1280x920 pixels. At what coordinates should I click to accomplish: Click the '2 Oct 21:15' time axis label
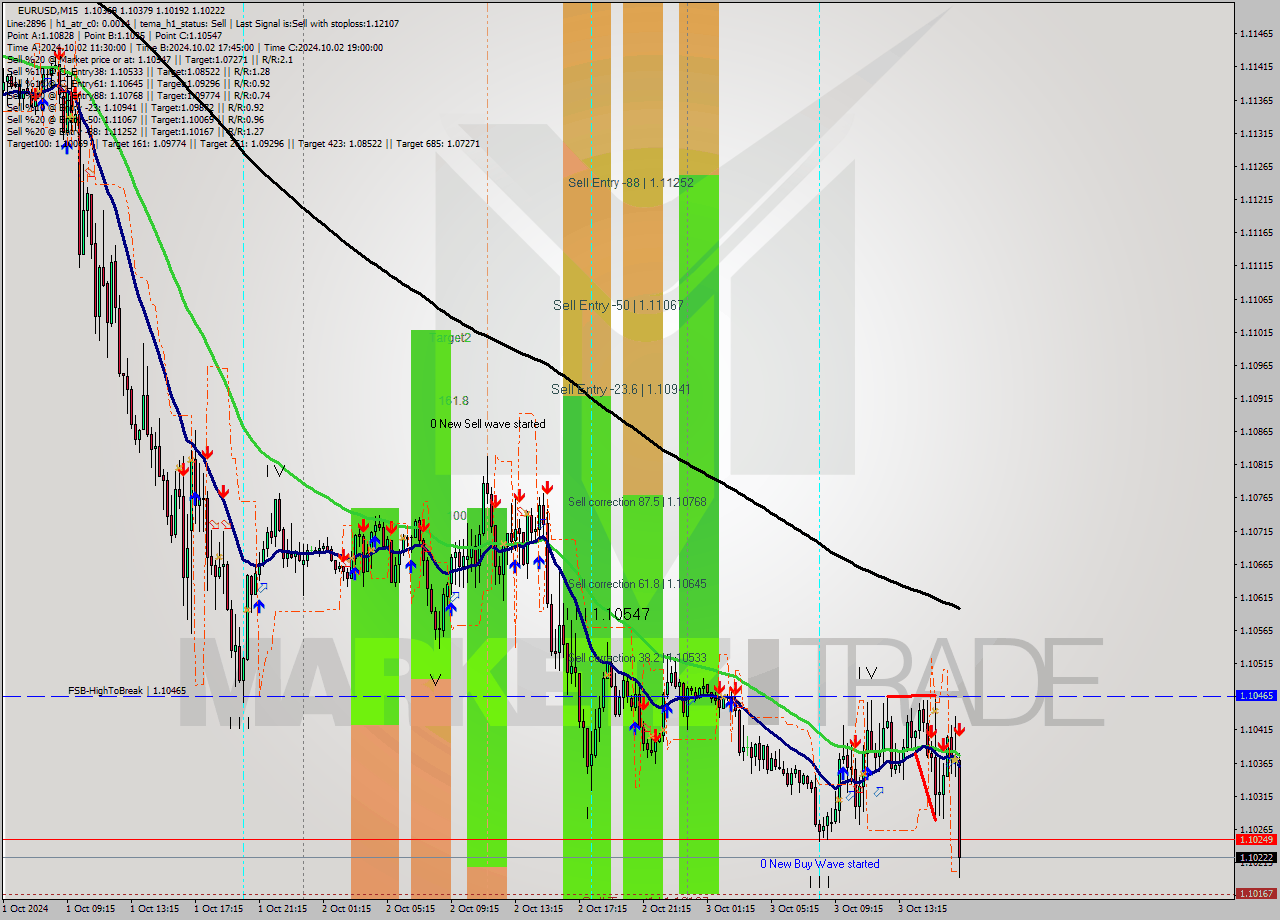point(666,909)
